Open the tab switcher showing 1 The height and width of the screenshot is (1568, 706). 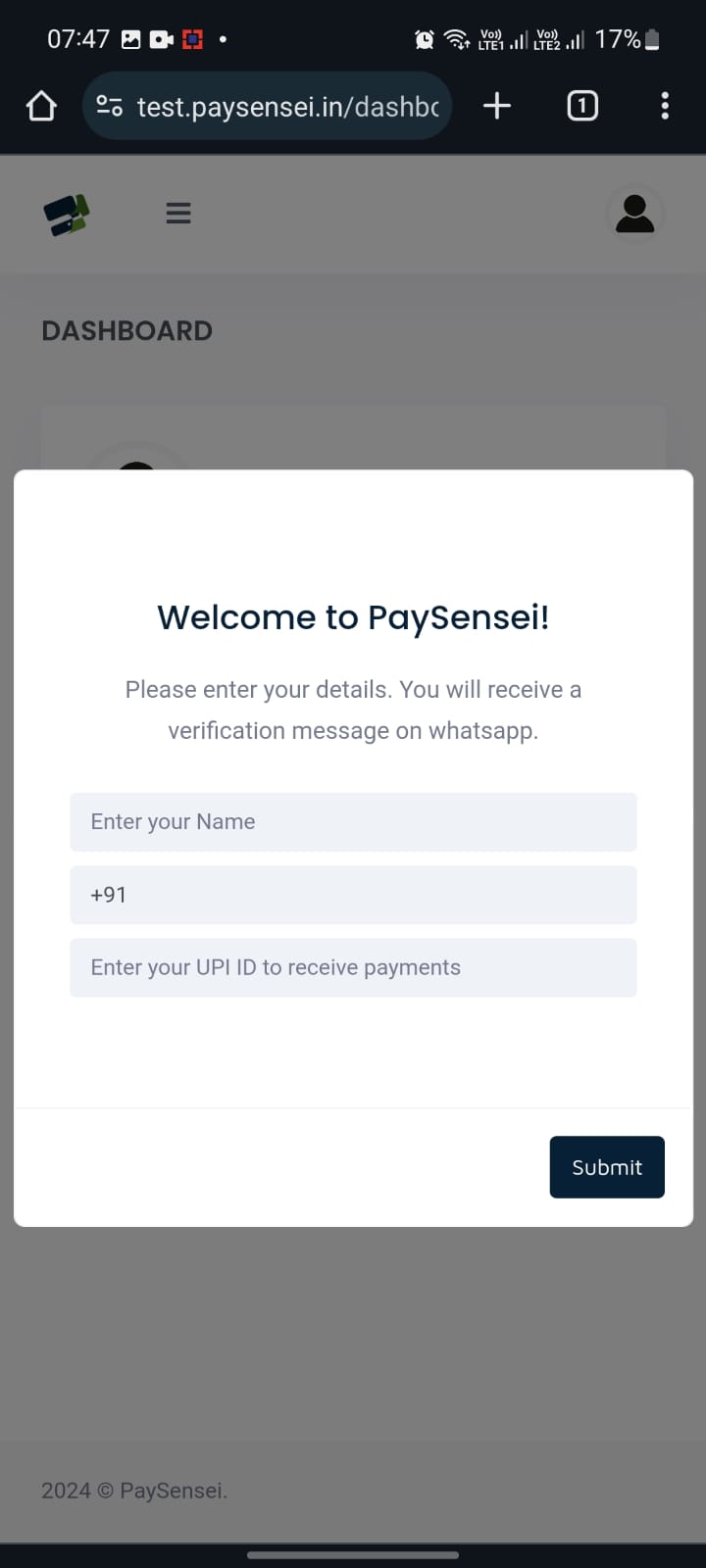tap(582, 106)
